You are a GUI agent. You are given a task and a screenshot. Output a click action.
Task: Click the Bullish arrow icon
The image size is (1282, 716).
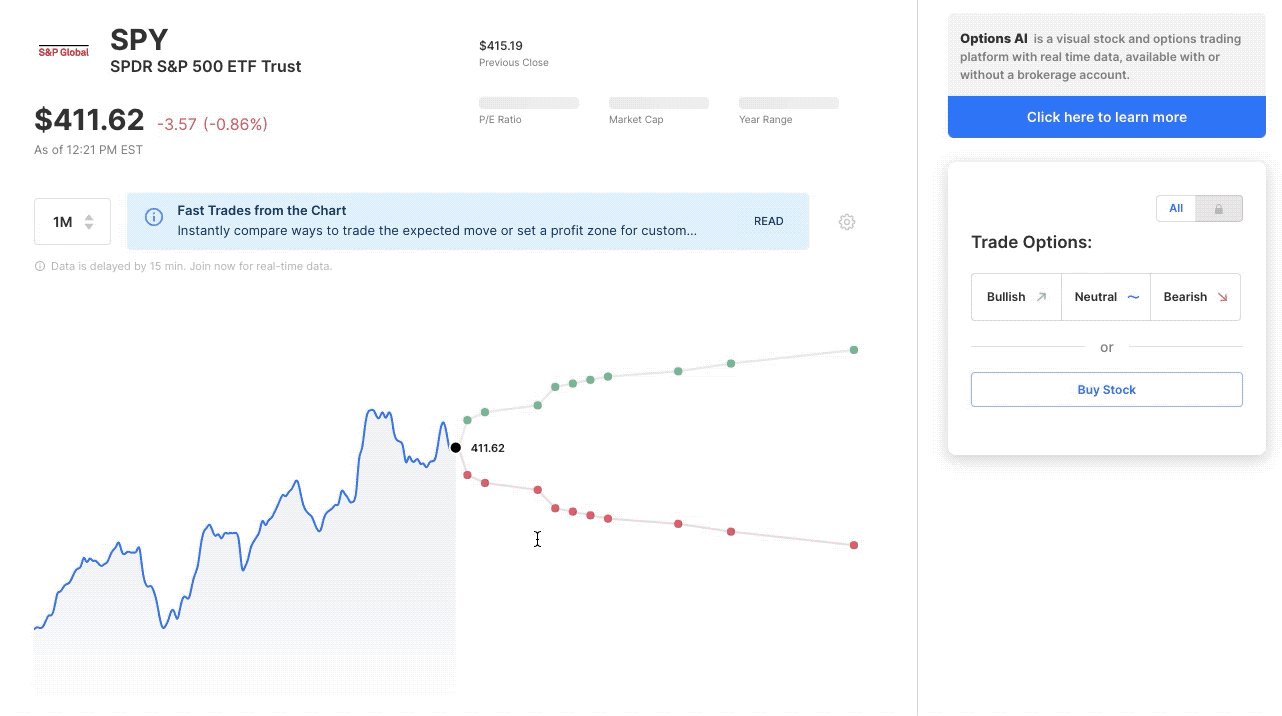point(1041,297)
